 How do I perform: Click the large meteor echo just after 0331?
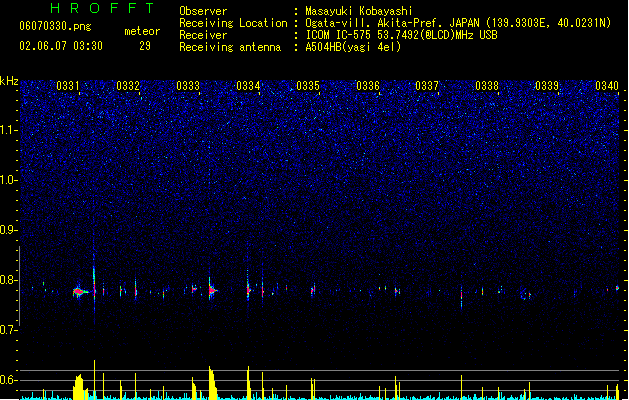(80, 292)
